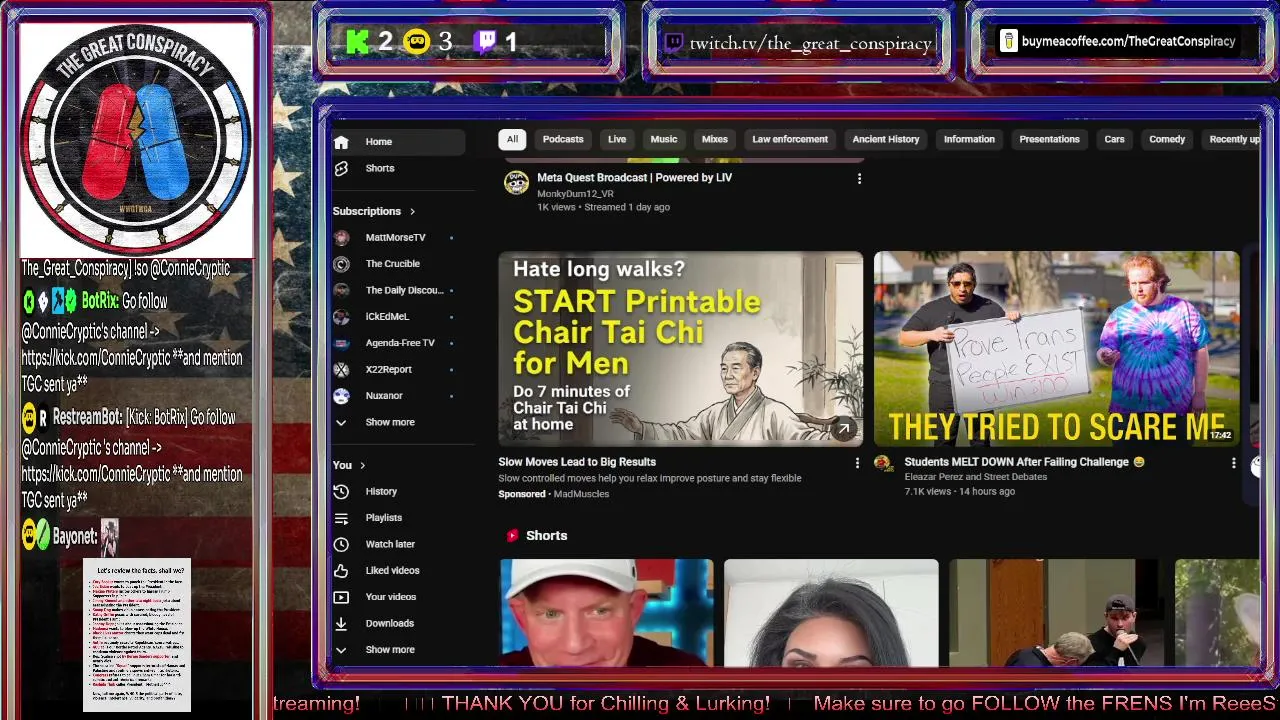Select the Recently uploaded filter chip
Screen dimensions: 1280x720
[x=1232, y=140]
